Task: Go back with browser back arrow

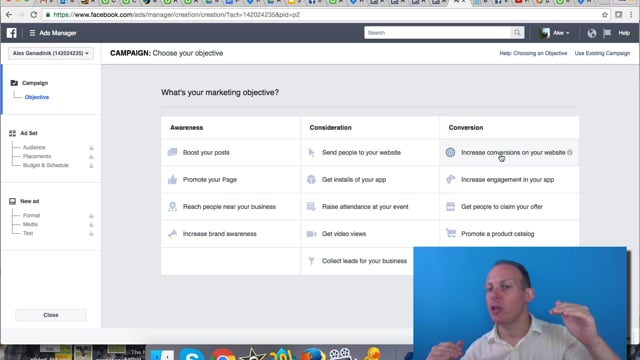Action: pos(9,15)
